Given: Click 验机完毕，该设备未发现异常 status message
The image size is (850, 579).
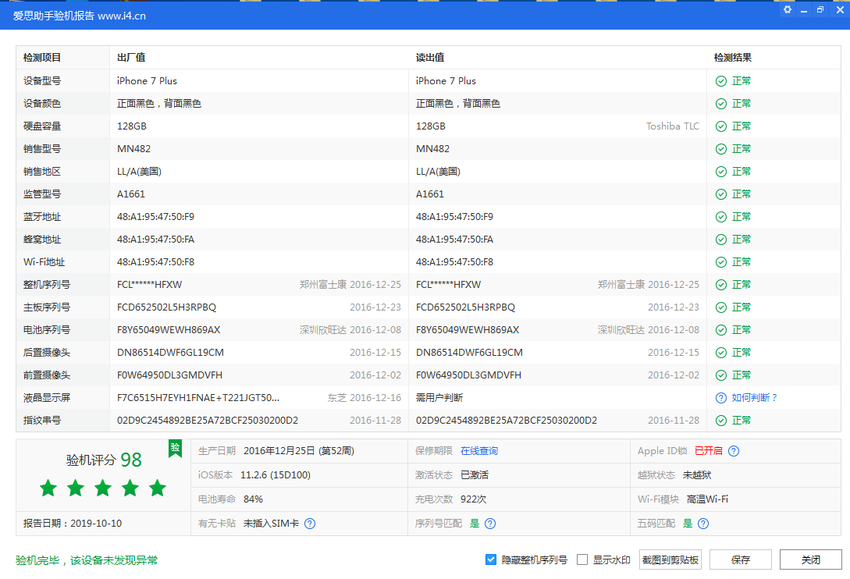Looking at the screenshot, I should tap(87, 561).
